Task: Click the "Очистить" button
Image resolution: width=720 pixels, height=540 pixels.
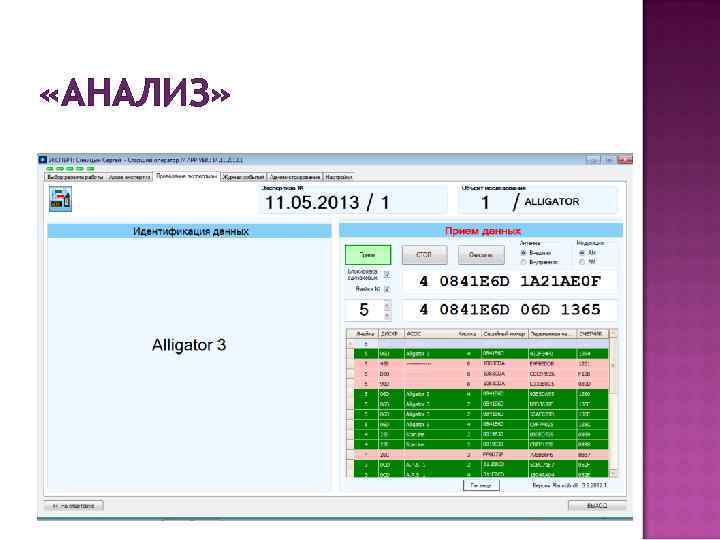Action: (481, 255)
